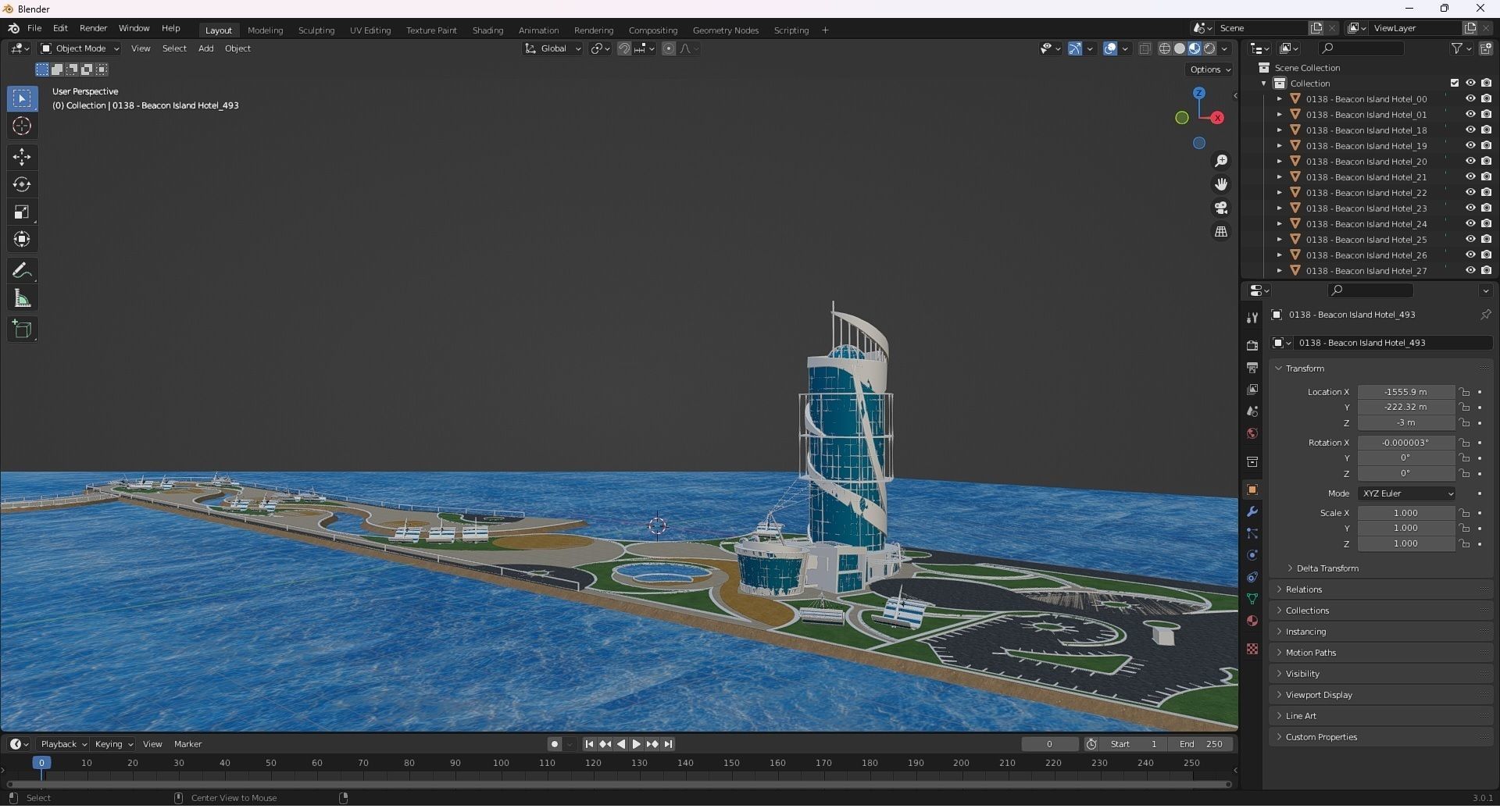1500x812 pixels.
Task: Hide Beacon Island Hotel_22 in viewport
Action: tap(1470, 193)
